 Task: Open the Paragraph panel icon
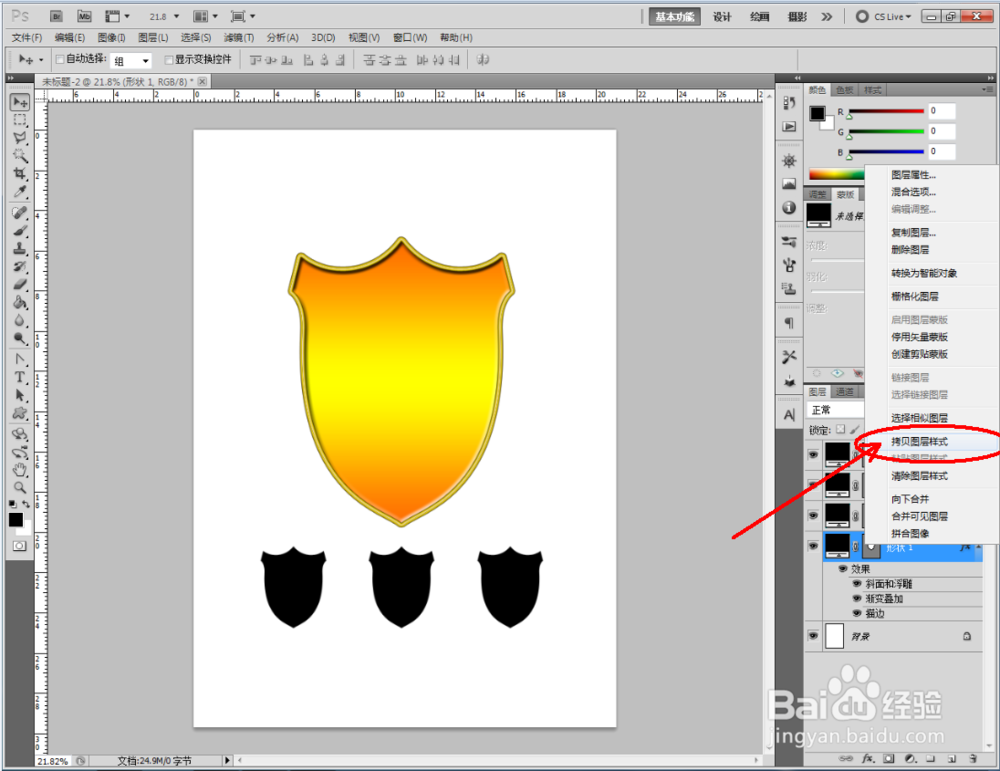pos(789,323)
